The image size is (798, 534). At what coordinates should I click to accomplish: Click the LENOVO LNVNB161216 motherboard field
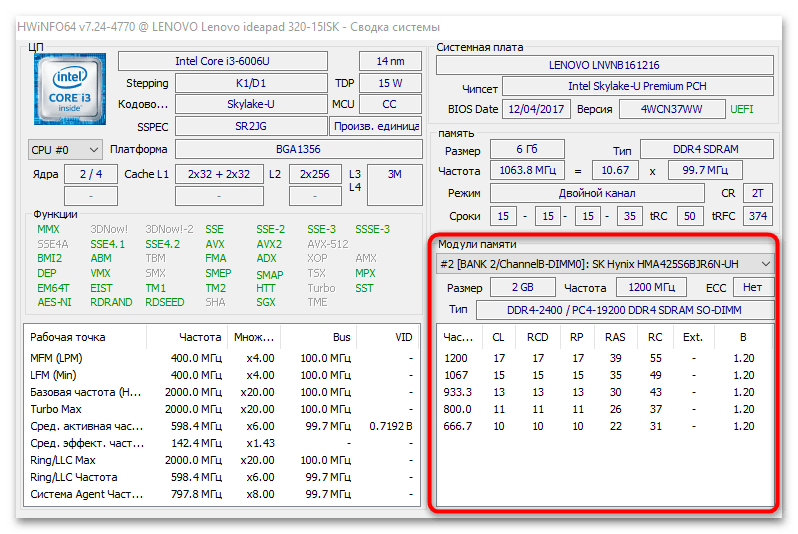click(605, 65)
